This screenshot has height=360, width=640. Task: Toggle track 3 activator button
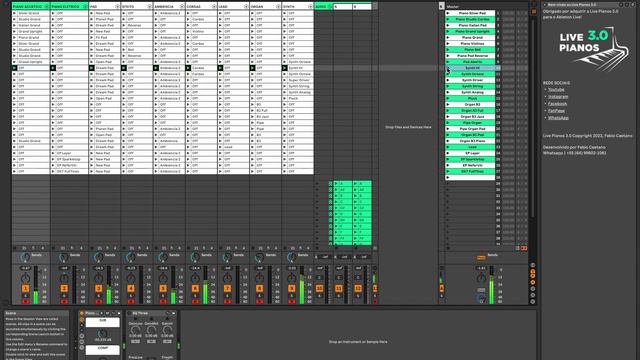coord(98,289)
